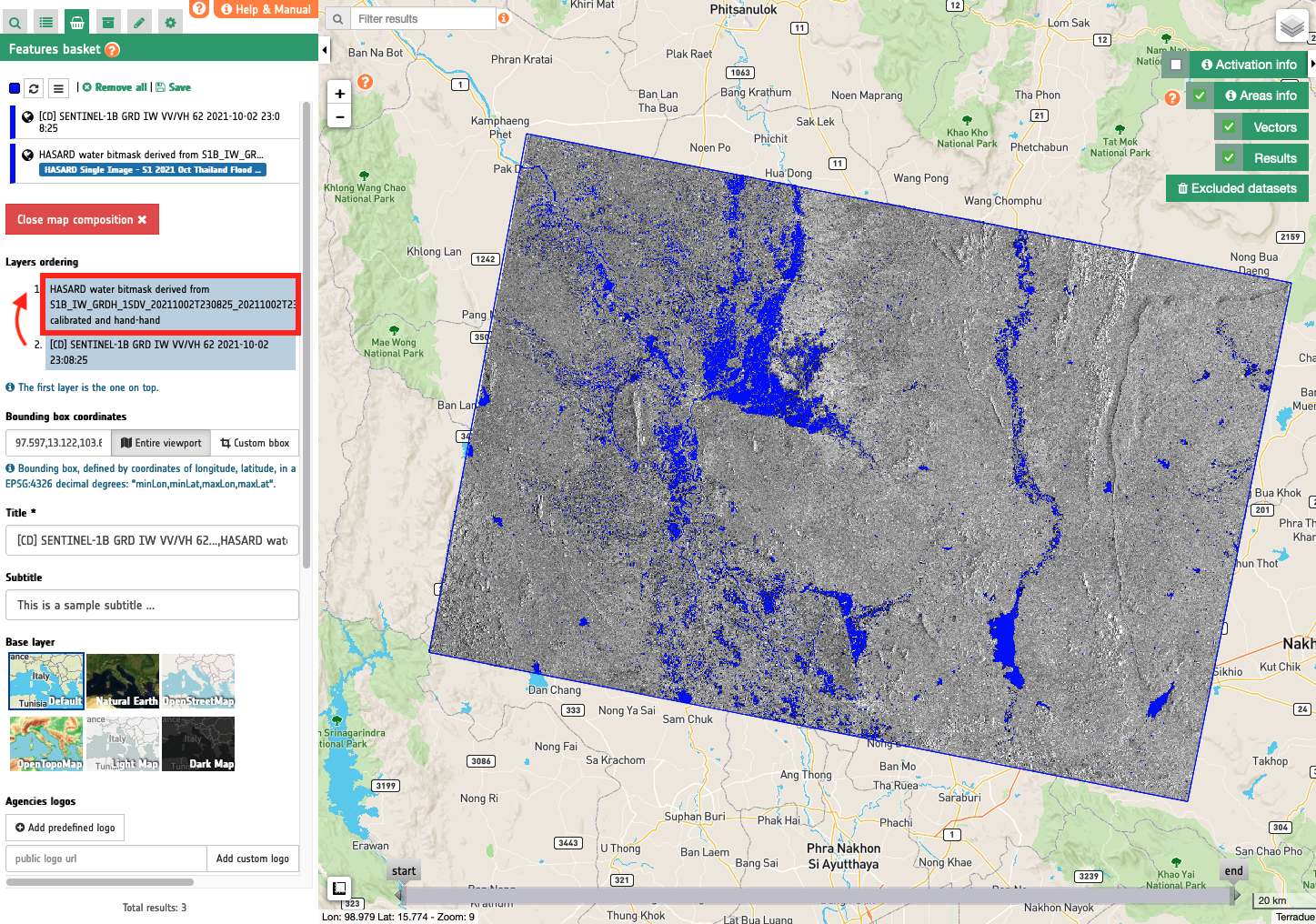Open the gear settings tab
Viewport: 1316px width, 924px height.
point(170,22)
